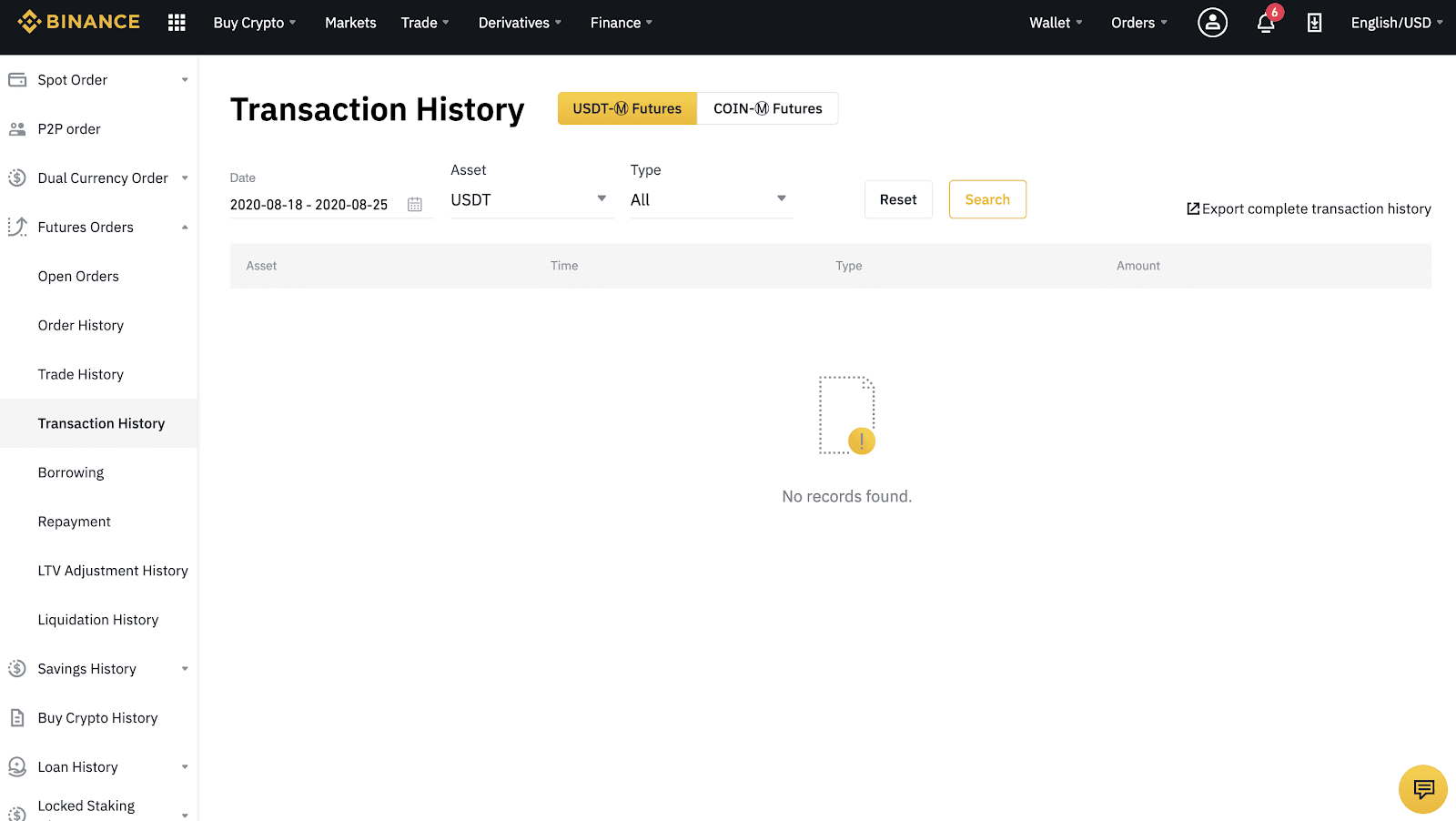Open Borrowing in the sidebar
Viewport: 1456px width, 821px height.
(71, 473)
